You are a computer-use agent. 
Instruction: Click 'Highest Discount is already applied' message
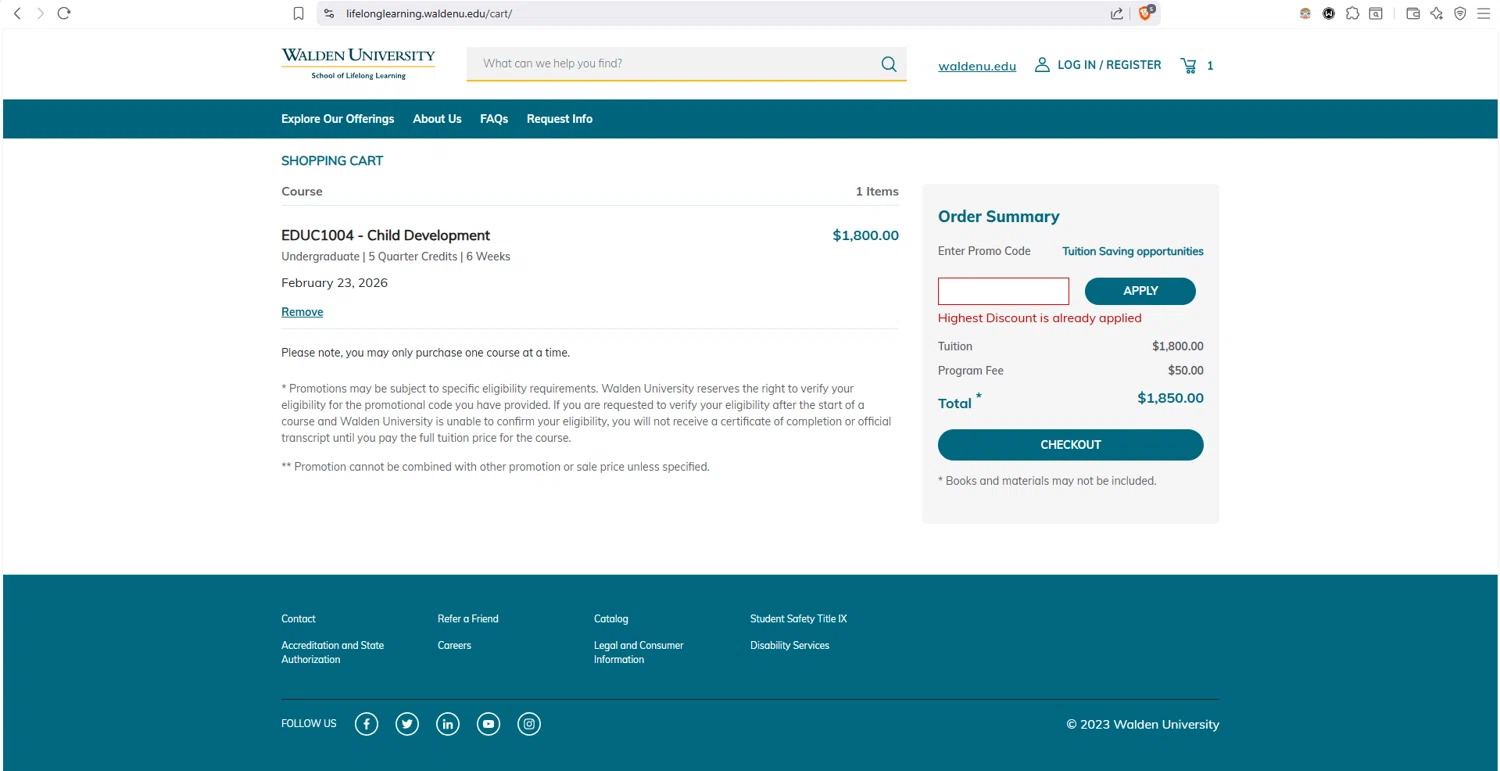coord(1040,318)
